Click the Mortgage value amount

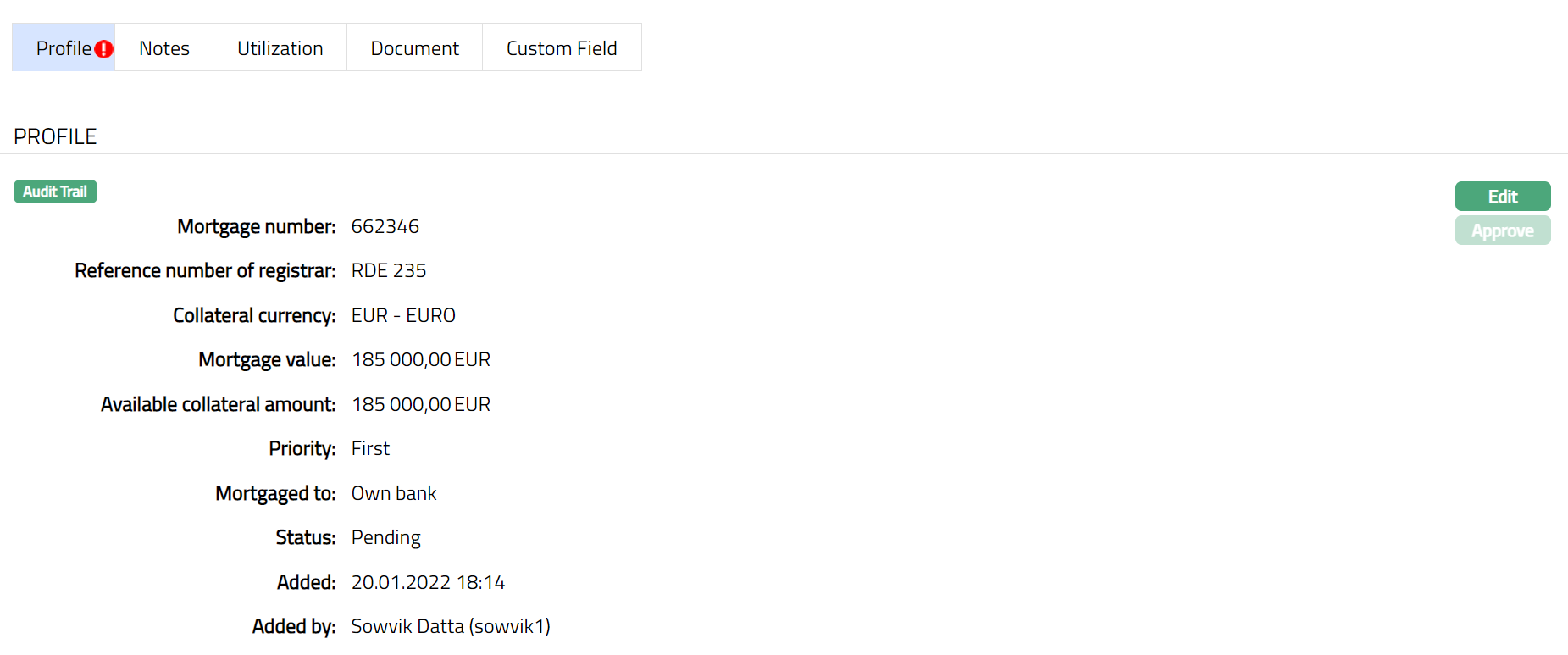pos(421,359)
